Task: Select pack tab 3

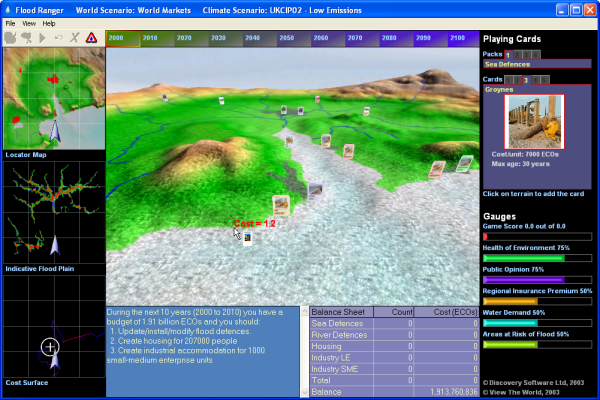Action: pos(527,55)
